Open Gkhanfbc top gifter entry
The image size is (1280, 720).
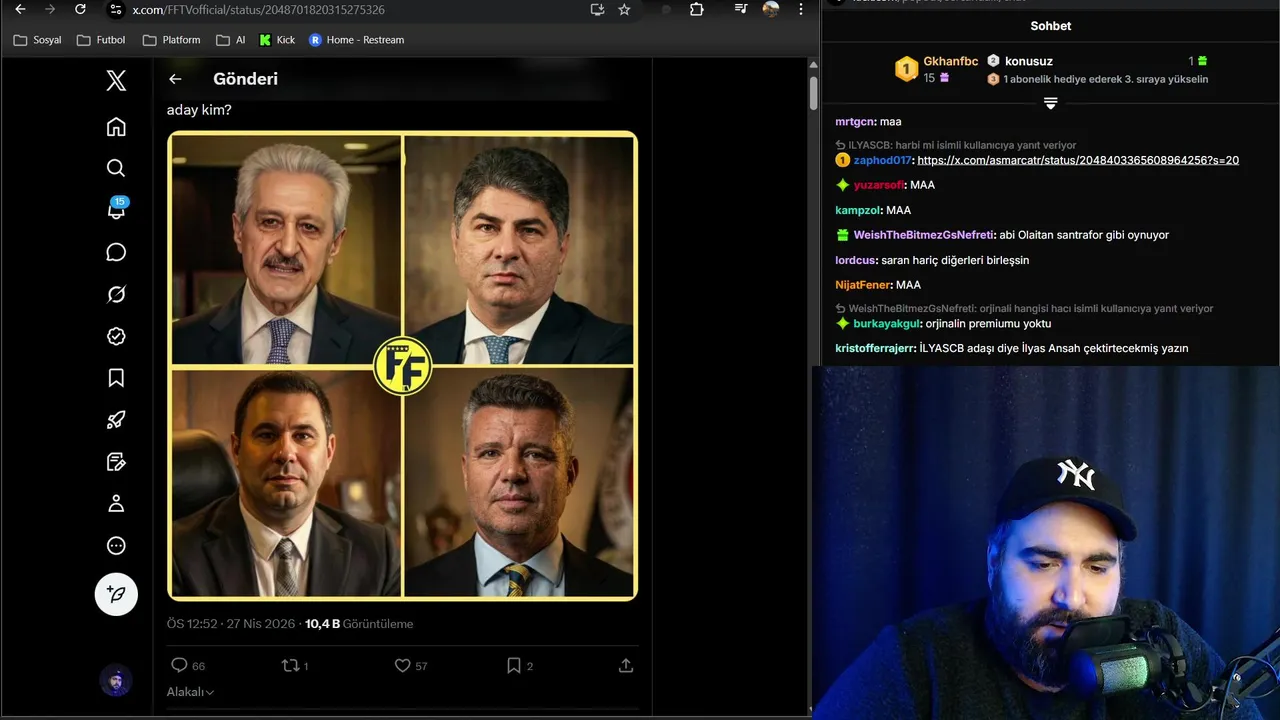pyautogui.click(x=936, y=69)
